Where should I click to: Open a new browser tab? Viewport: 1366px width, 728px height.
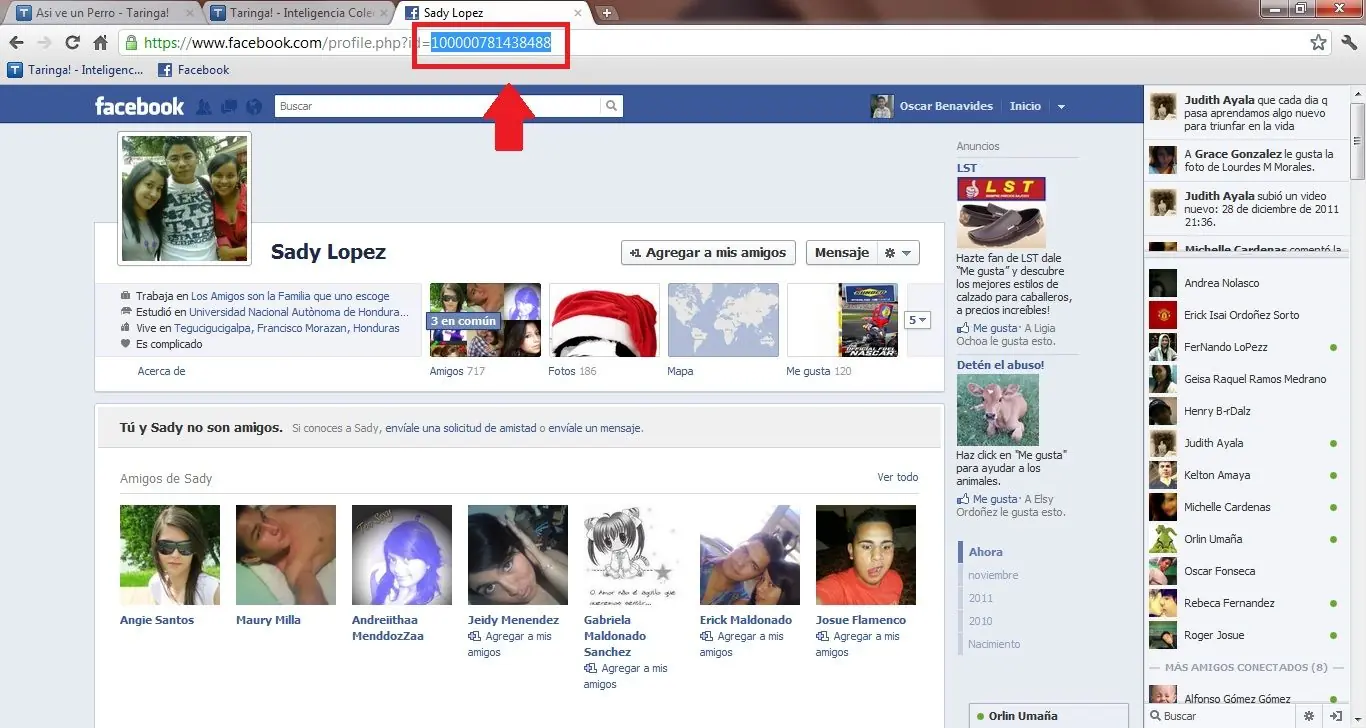coord(606,13)
